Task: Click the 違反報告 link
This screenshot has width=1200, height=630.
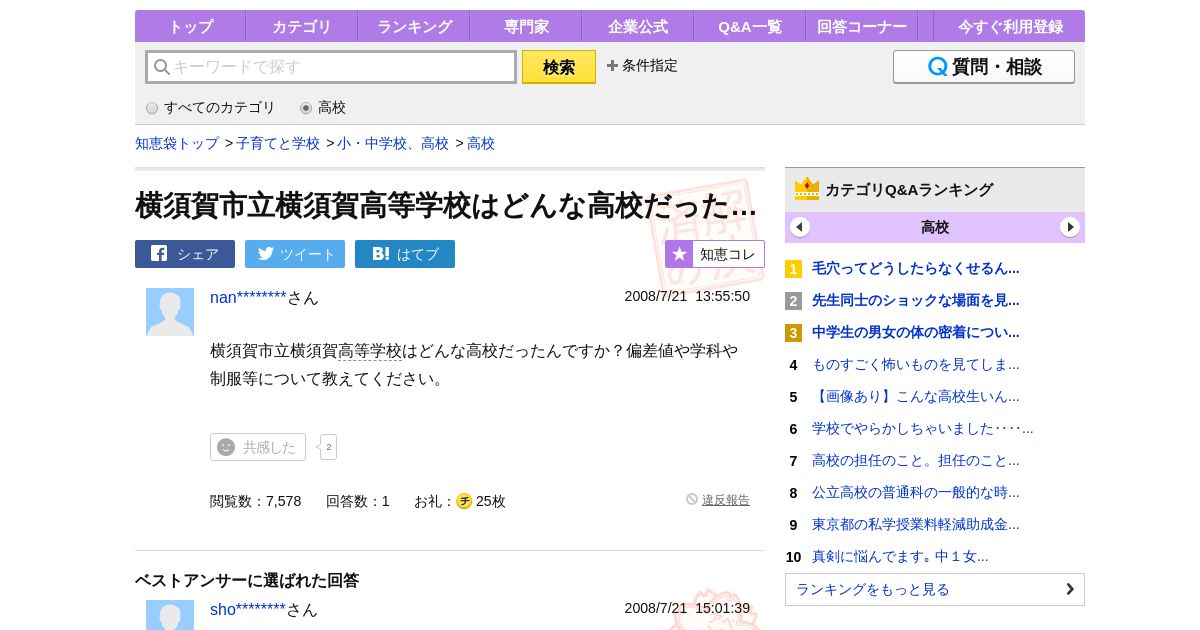Action: pyautogui.click(x=726, y=500)
